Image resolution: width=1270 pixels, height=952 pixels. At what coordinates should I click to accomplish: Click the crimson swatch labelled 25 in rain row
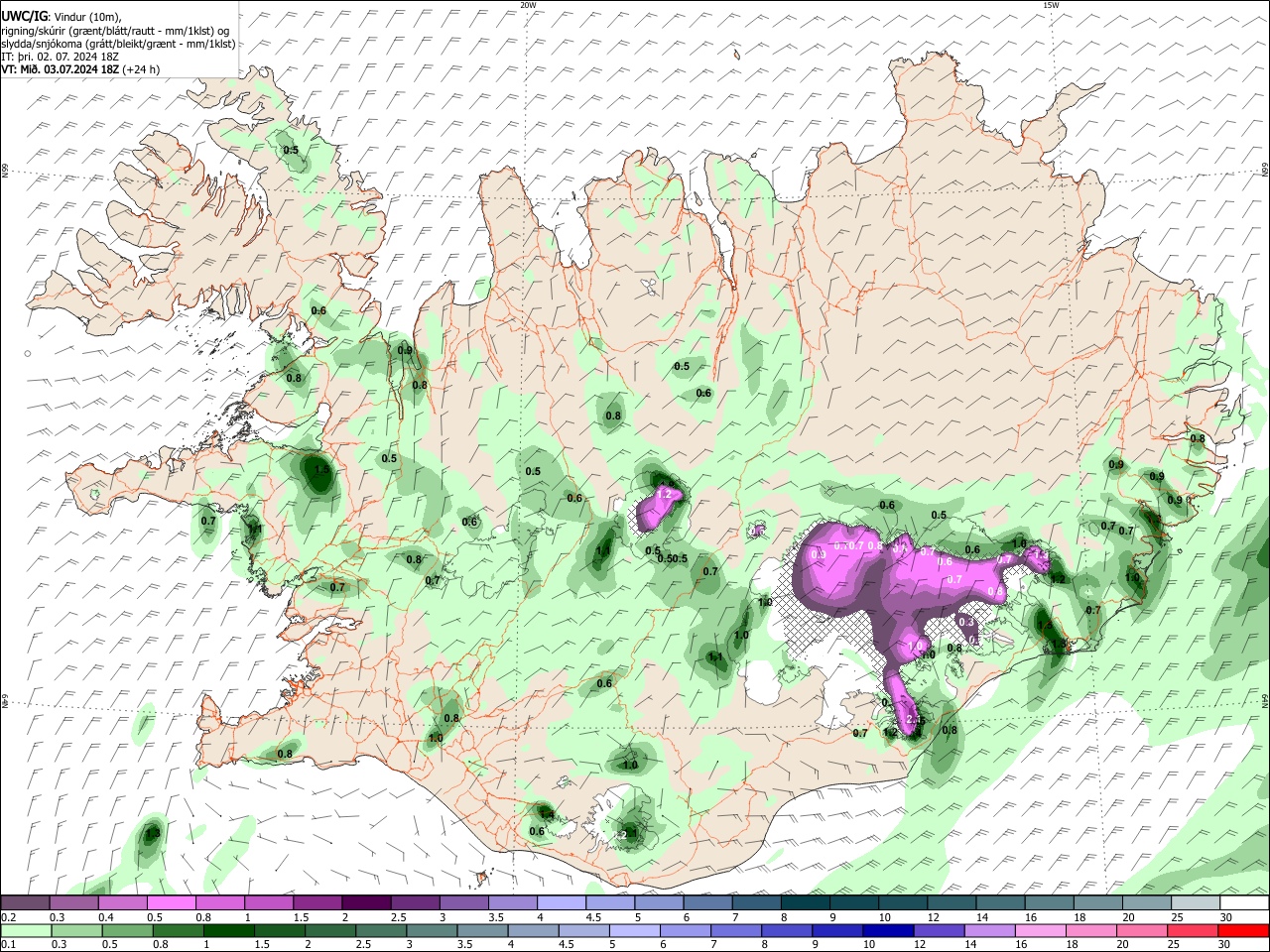(x=1194, y=930)
